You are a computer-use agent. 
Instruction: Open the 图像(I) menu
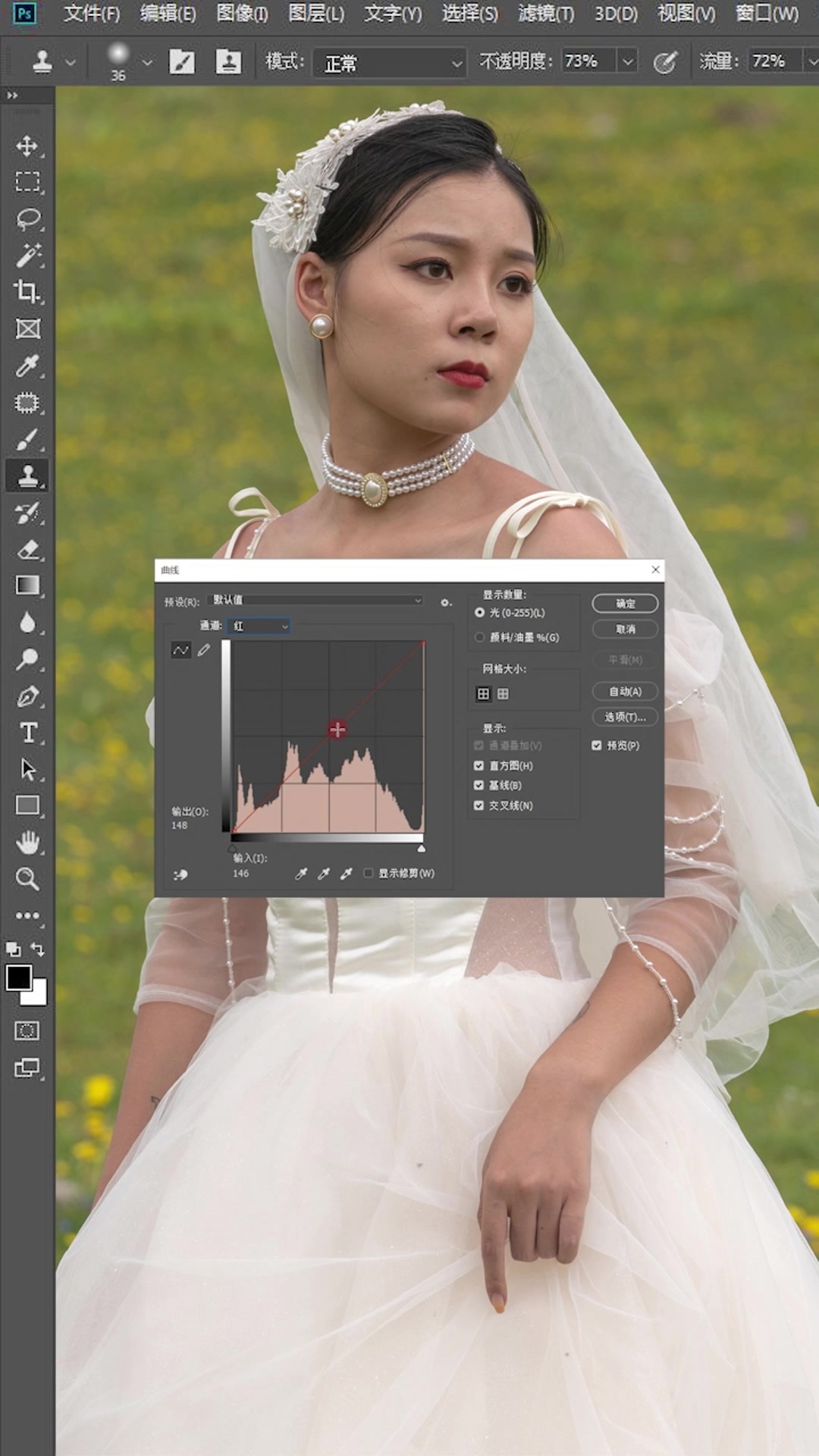pos(242,14)
